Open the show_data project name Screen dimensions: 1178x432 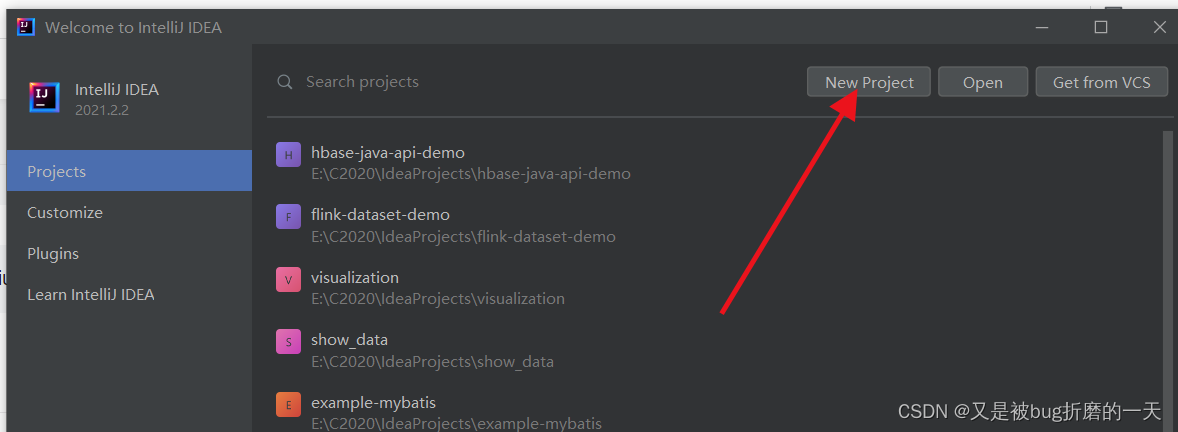(349, 340)
